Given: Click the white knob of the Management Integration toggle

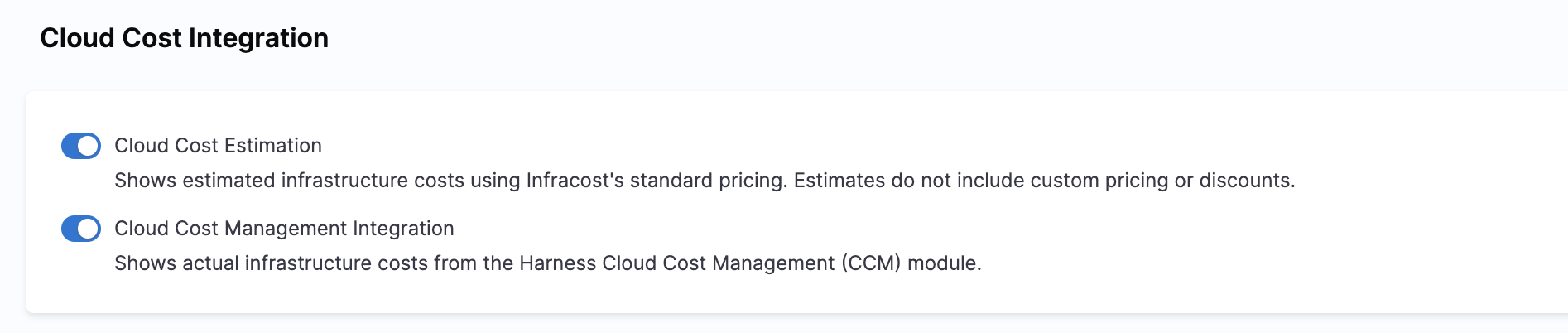Looking at the screenshot, I should pos(88,229).
